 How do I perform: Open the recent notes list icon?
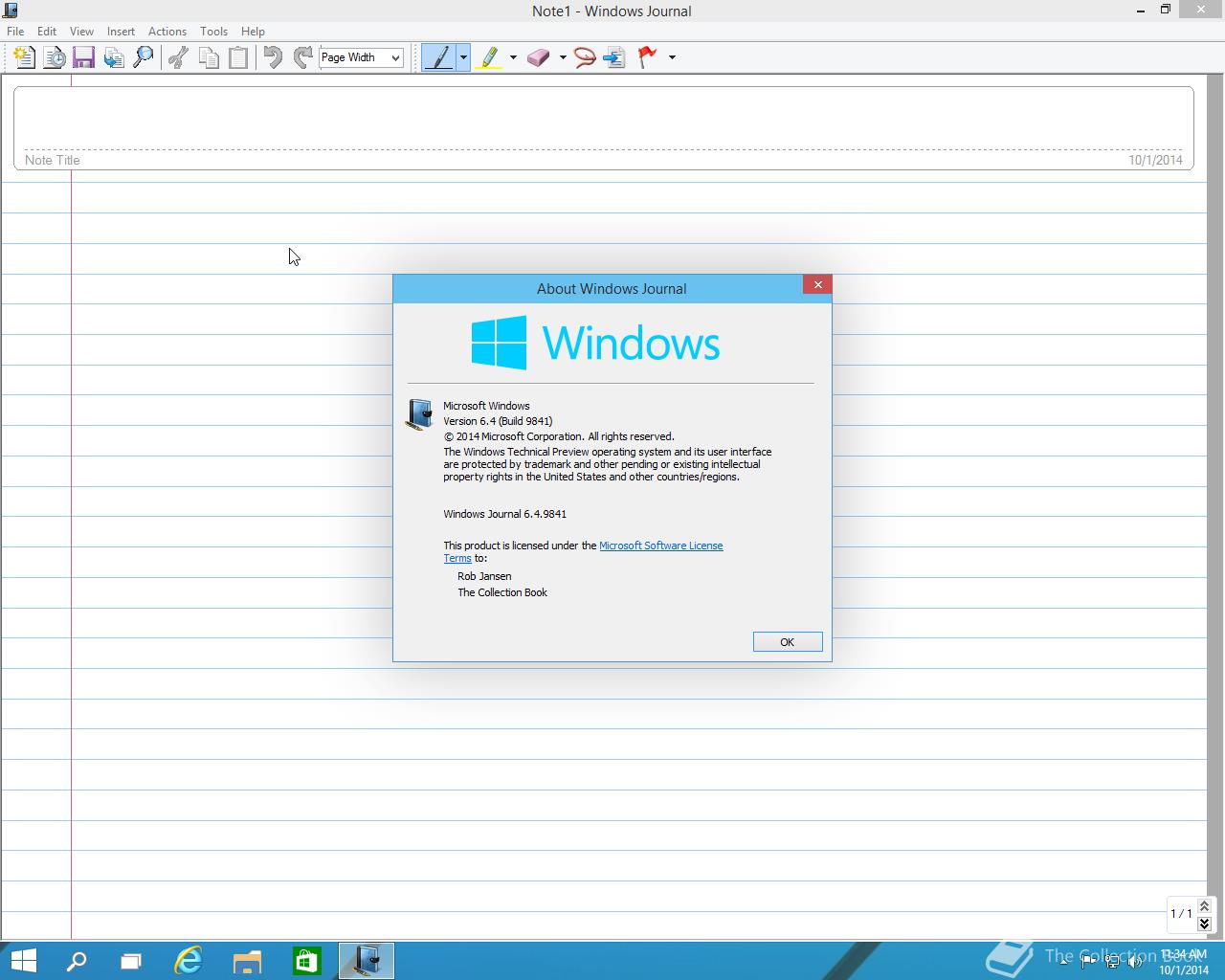[55, 57]
